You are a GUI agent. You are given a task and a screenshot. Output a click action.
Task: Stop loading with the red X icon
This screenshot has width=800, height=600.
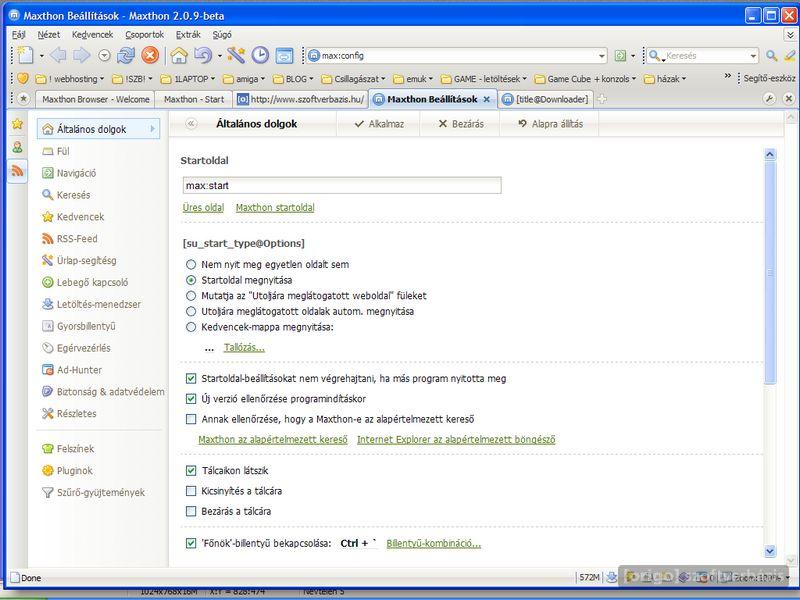click(150, 55)
